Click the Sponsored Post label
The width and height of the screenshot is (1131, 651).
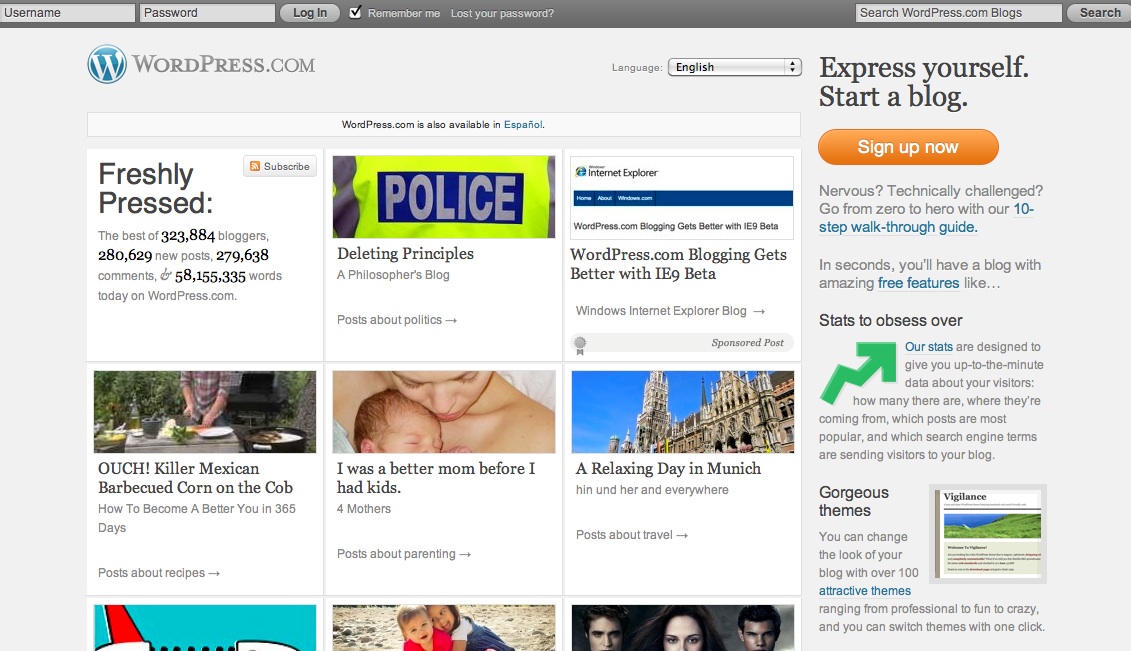(747, 342)
